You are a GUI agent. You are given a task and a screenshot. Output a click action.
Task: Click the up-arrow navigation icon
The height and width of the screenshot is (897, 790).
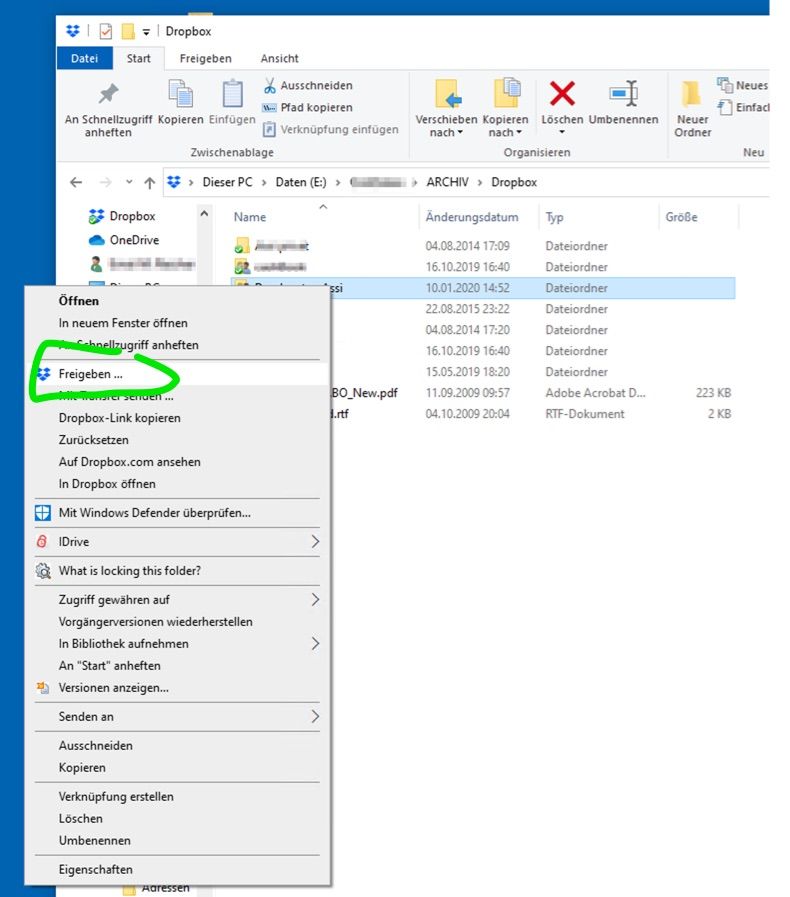(x=150, y=183)
